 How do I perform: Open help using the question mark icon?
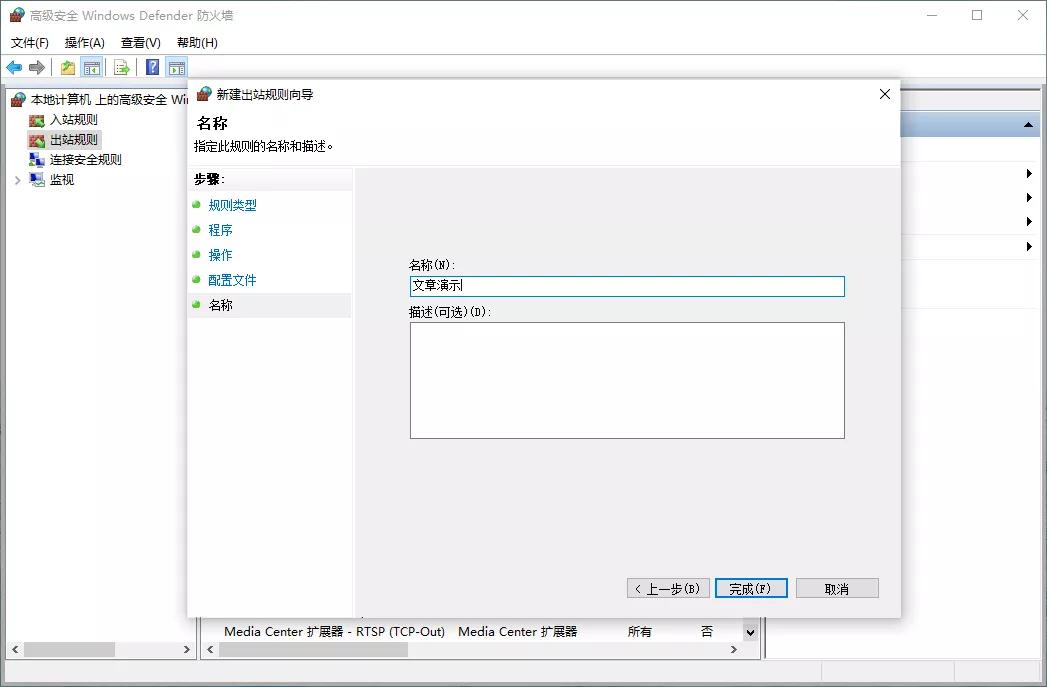(x=151, y=66)
